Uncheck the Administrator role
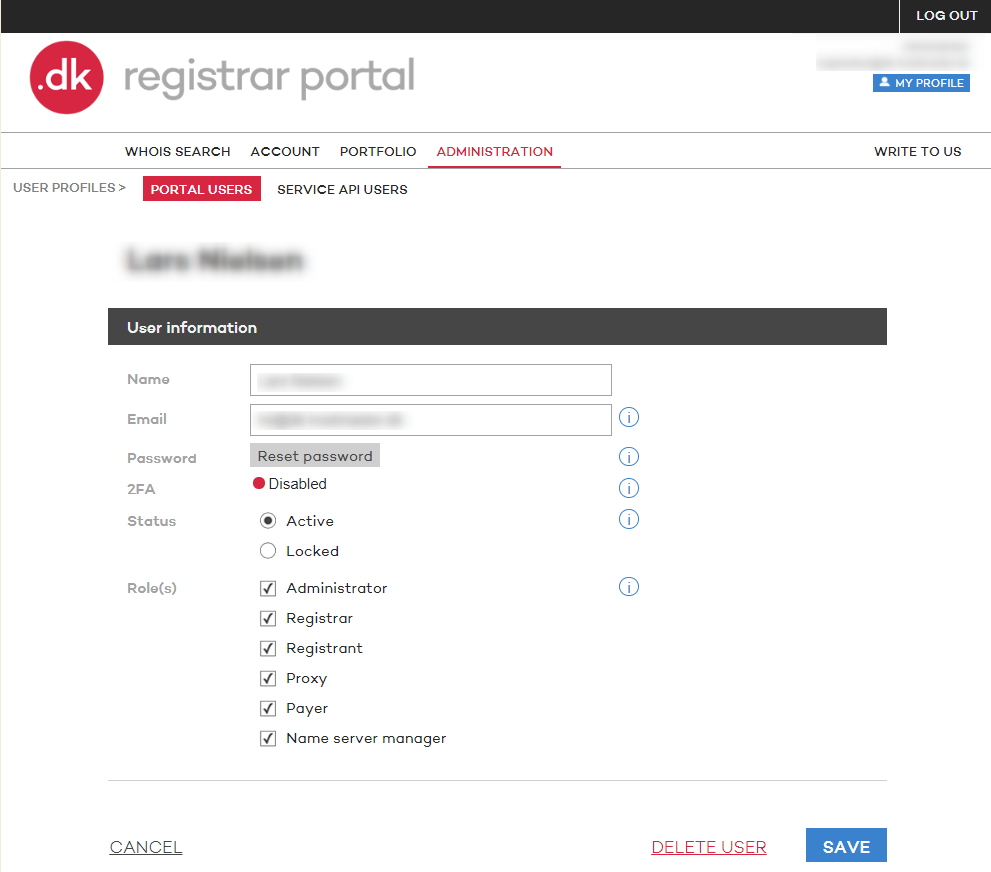Viewport: 991px width, 872px height. (x=267, y=588)
